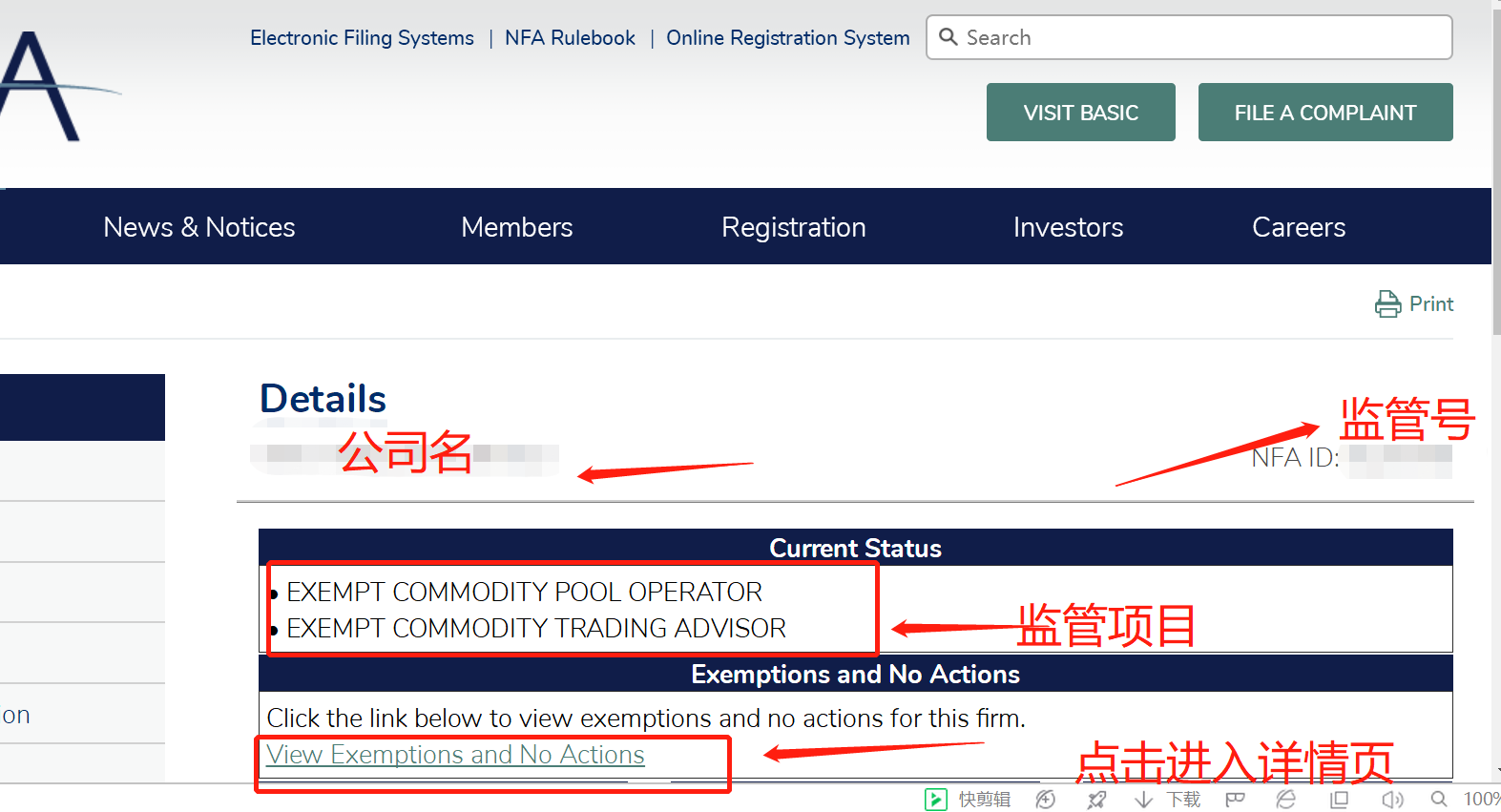The width and height of the screenshot is (1501, 812).
Task: Open Investors menu
Action: click(x=1069, y=227)
